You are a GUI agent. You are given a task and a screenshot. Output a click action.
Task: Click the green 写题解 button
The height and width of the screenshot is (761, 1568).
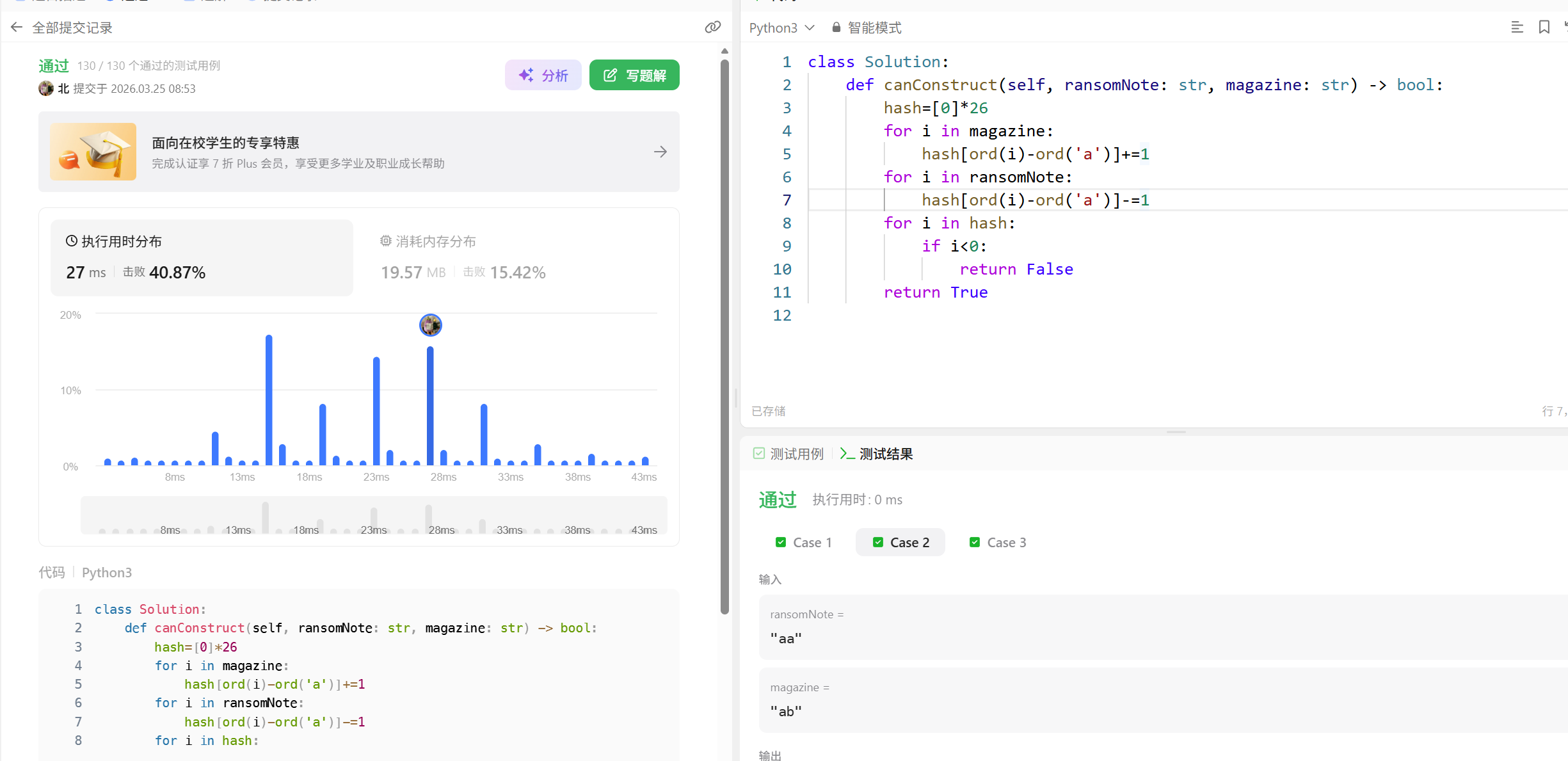(x=634, y=76)
